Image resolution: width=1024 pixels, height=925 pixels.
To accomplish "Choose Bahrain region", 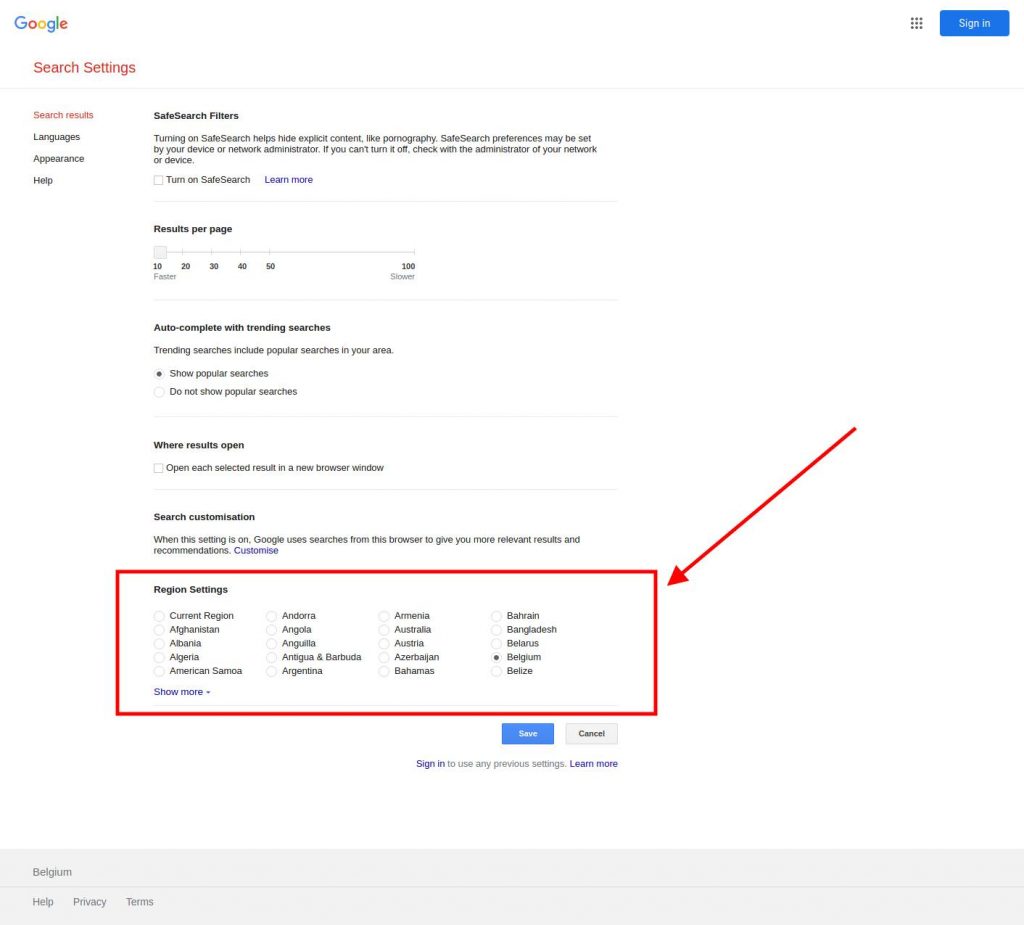I will (x=496, y=616).
